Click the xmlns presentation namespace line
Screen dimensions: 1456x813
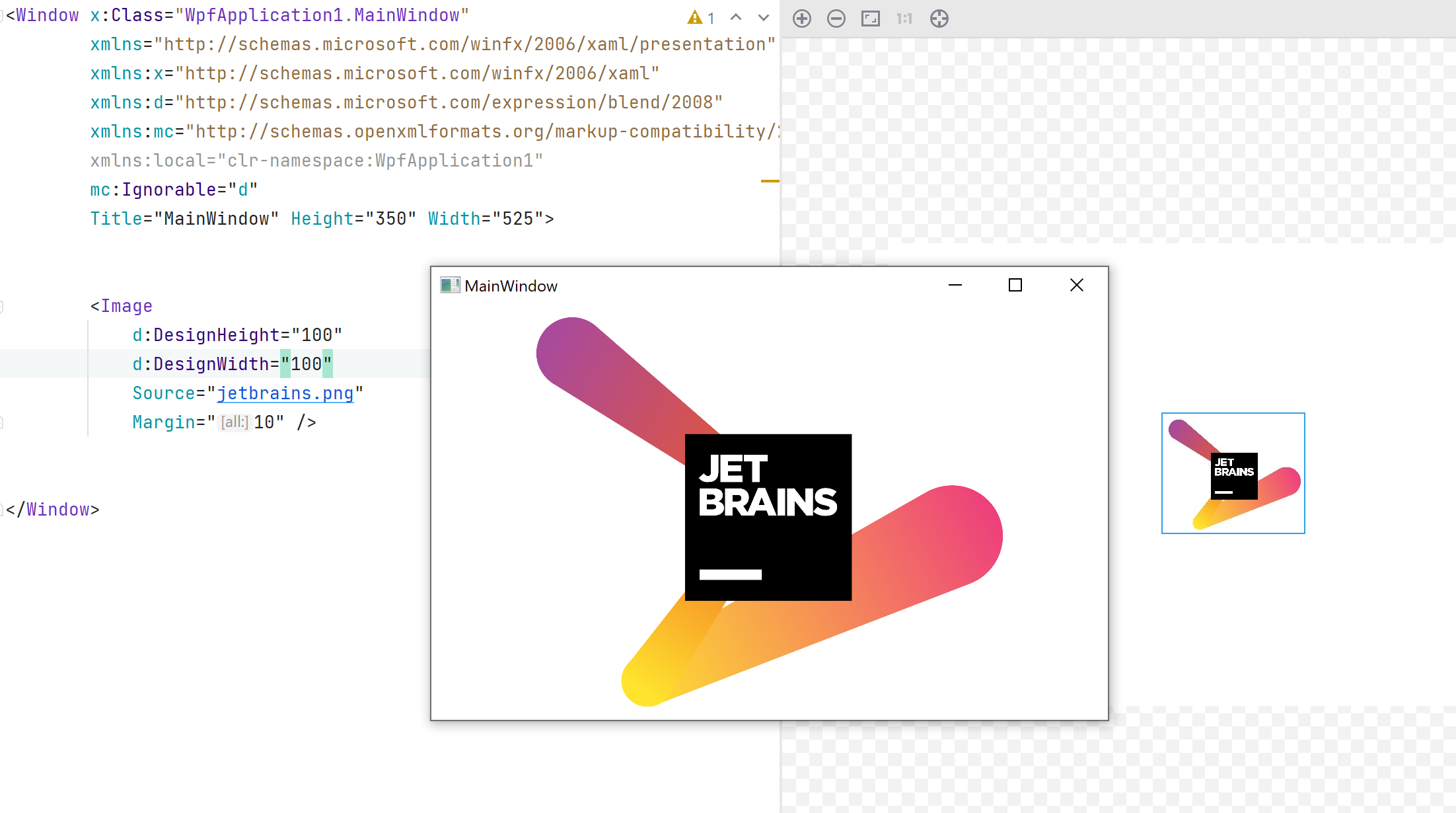(433, 44)
